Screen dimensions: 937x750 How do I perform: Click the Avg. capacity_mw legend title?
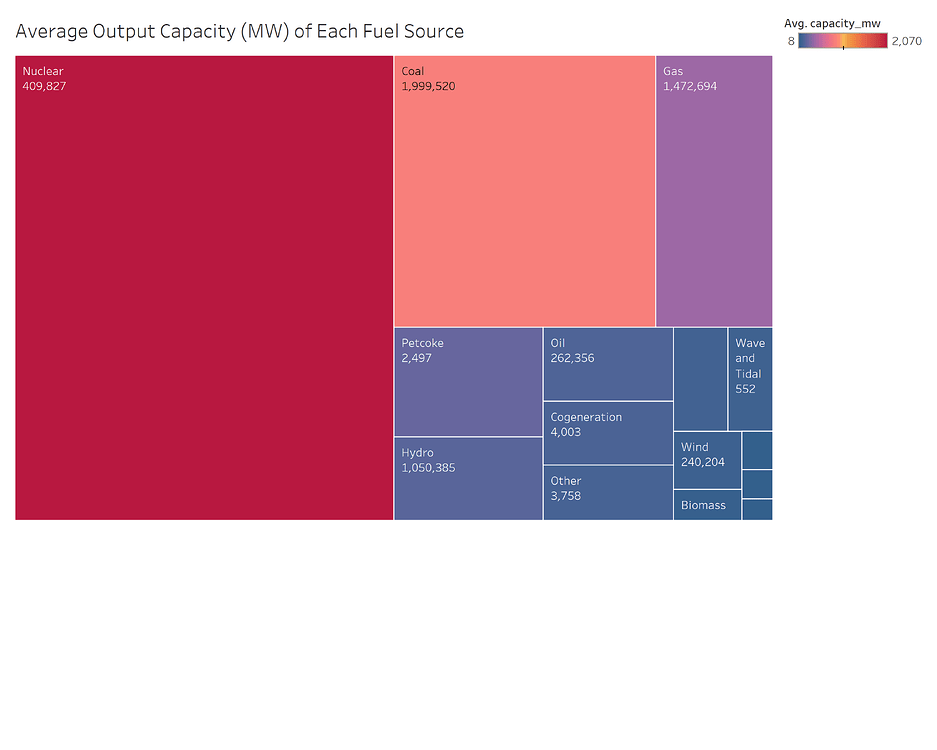click(x=832, y=22)
